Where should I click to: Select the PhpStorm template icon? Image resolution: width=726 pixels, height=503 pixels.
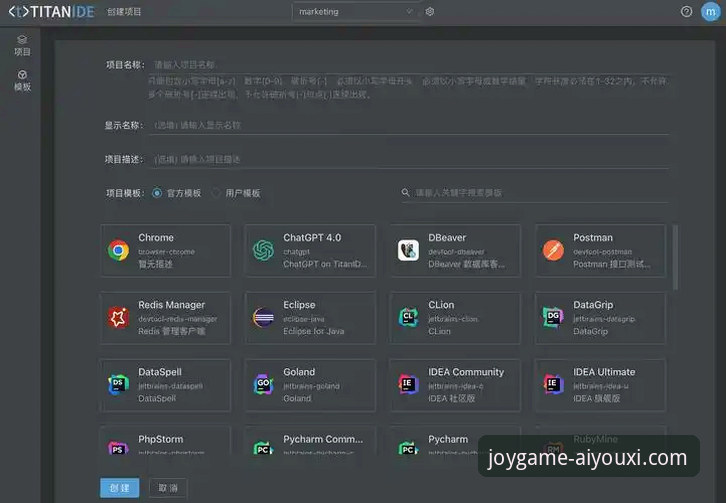click(x=119, y=448)
